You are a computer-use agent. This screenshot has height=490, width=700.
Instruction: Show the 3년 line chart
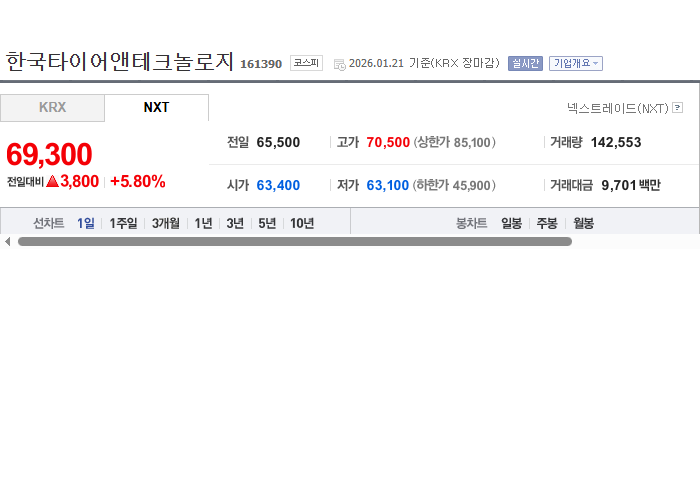tap(235, 223)
